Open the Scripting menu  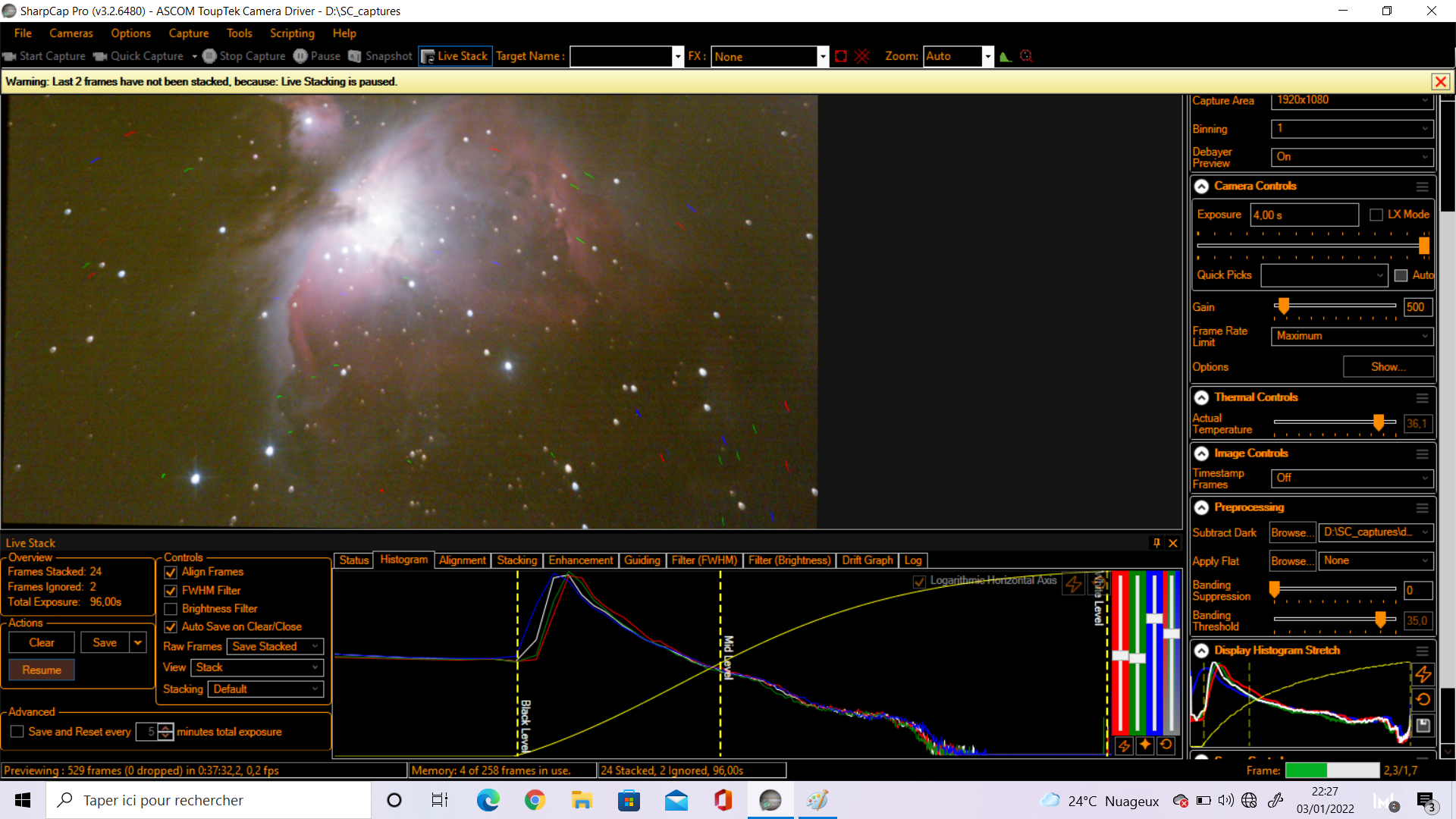[x=292, y=33]
